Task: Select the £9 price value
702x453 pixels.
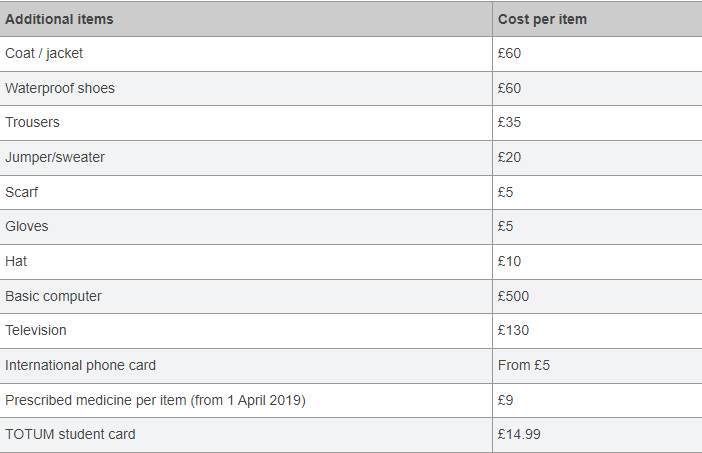Action: [505, 400]
